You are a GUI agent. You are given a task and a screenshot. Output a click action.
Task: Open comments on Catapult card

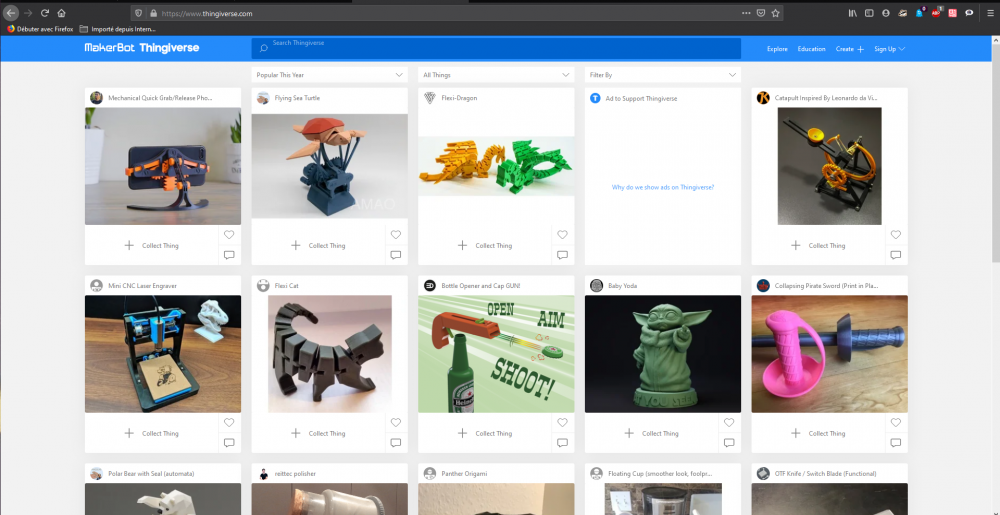pos(895,255)
